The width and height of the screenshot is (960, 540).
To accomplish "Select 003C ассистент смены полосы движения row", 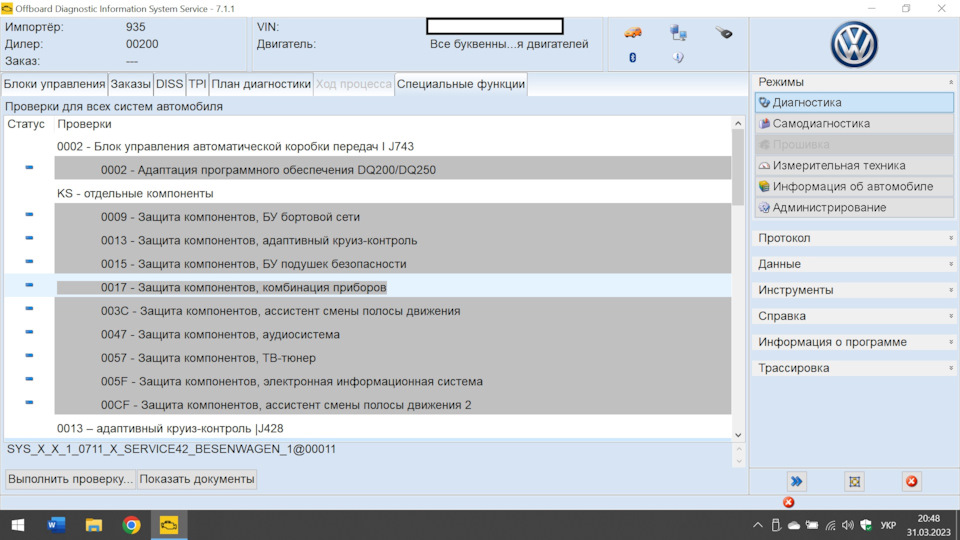I will pyautogui.click(x=392, y=311).
